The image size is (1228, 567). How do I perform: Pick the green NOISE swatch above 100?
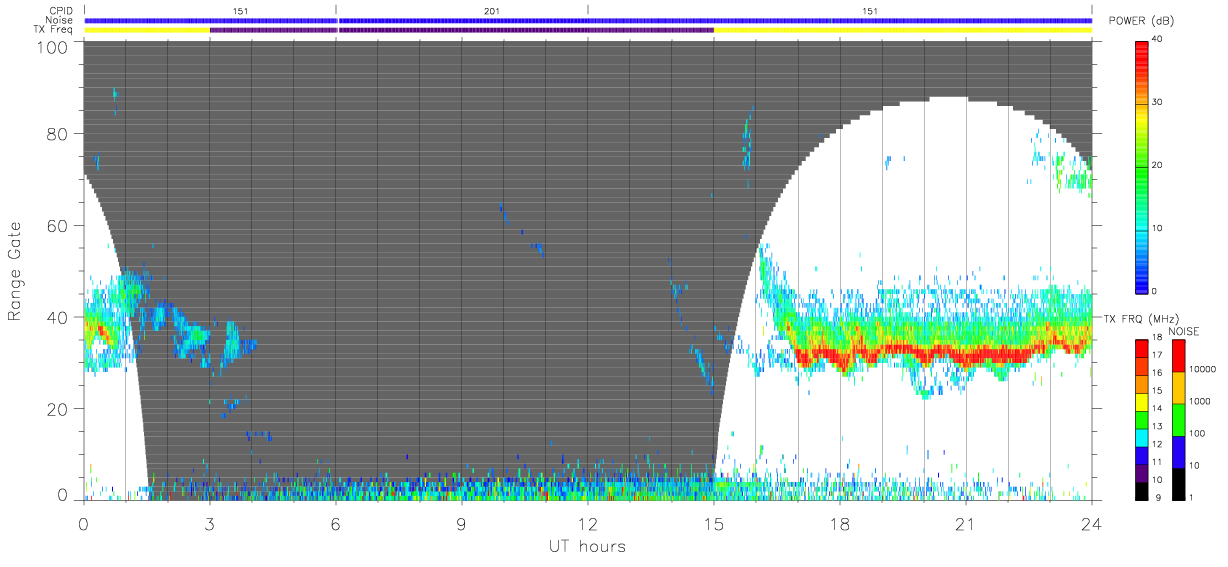1178,420
